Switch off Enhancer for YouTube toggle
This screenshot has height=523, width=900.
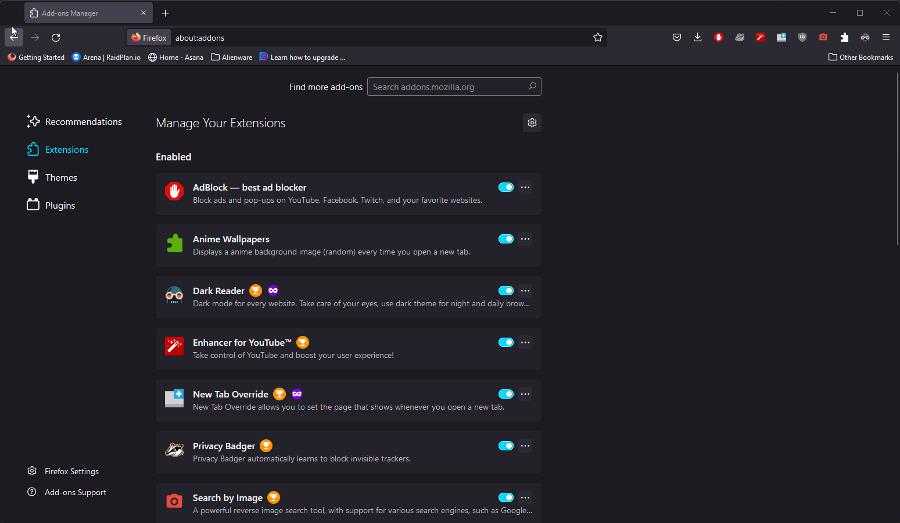coord(506,342)
